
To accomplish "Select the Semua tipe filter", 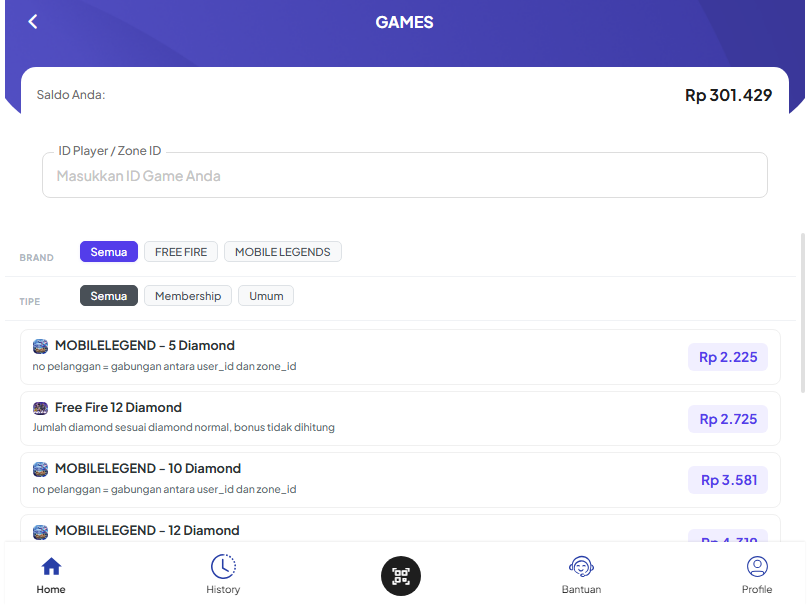I will (x=109, y=296).
